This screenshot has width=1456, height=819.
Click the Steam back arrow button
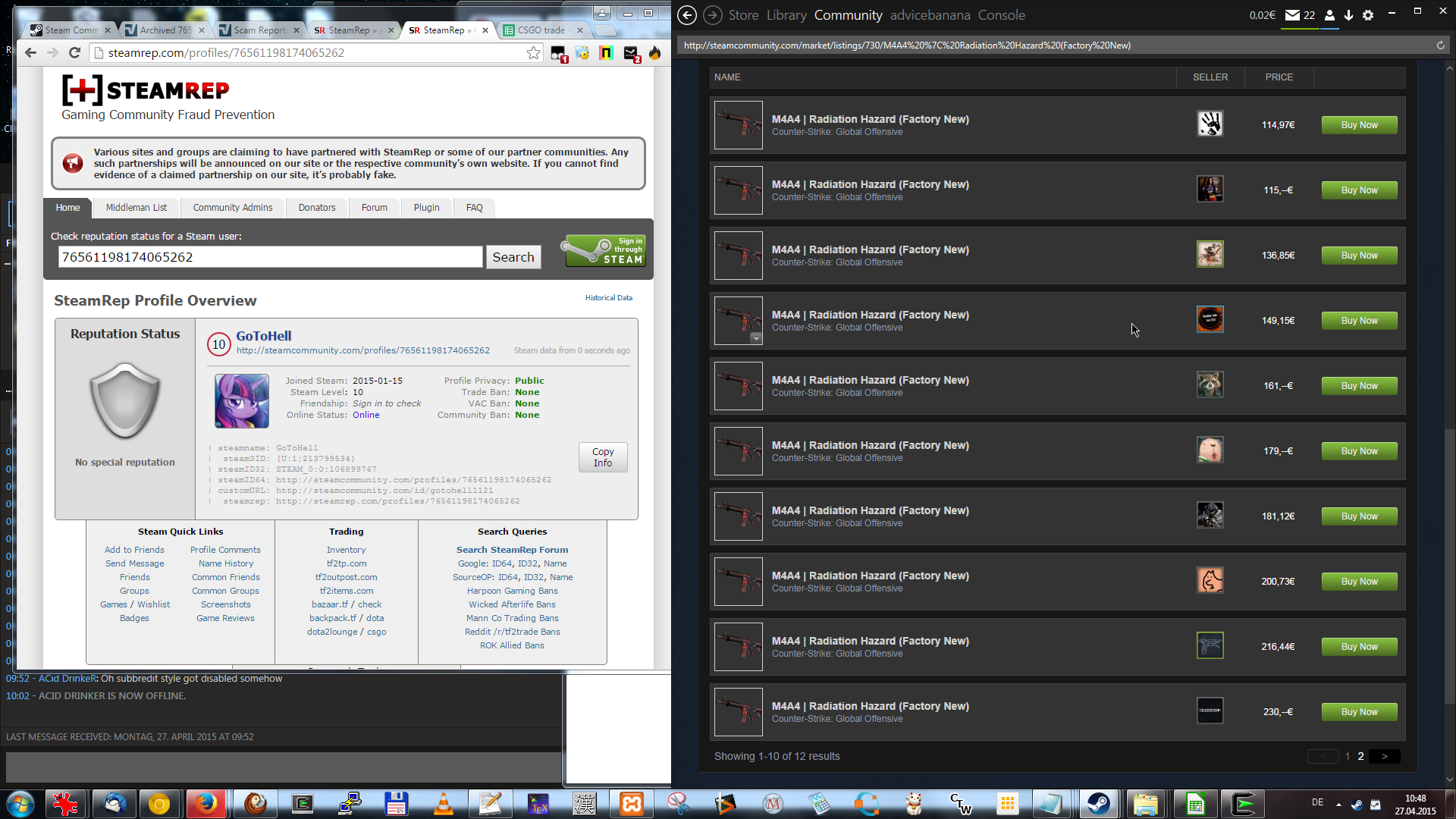point(687,15)
